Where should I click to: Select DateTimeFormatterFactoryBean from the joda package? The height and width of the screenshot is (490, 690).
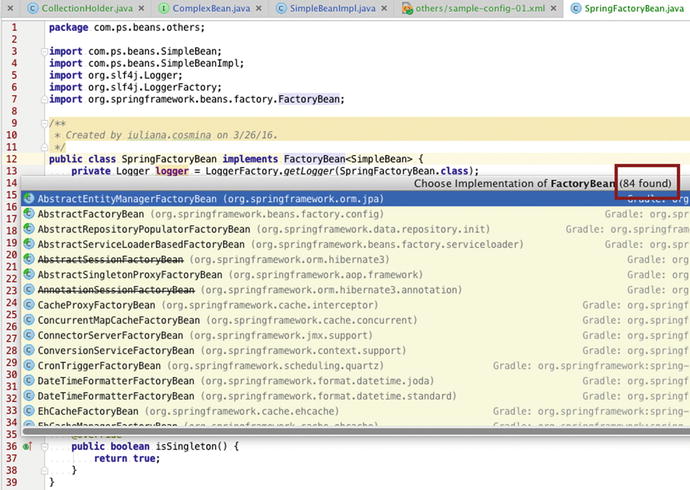[356, 381]
